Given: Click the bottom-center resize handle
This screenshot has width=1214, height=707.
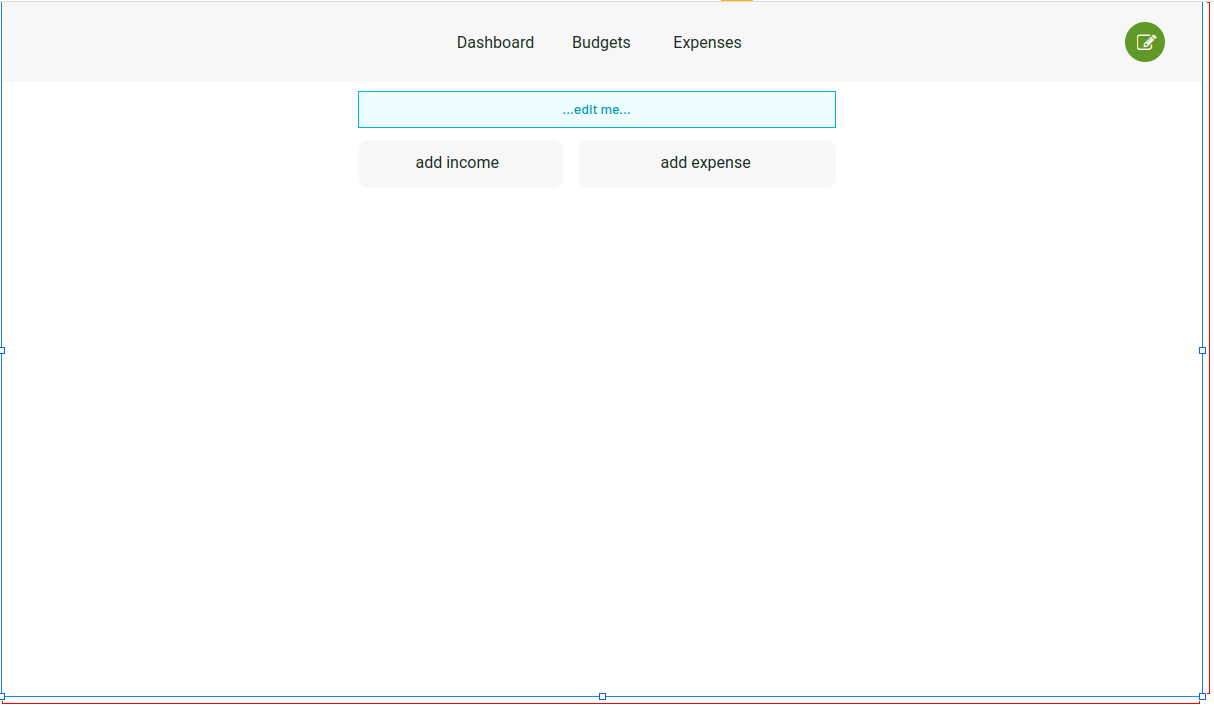Looking at the screenshot, I should pyautogui.click(x=602, y=695).
